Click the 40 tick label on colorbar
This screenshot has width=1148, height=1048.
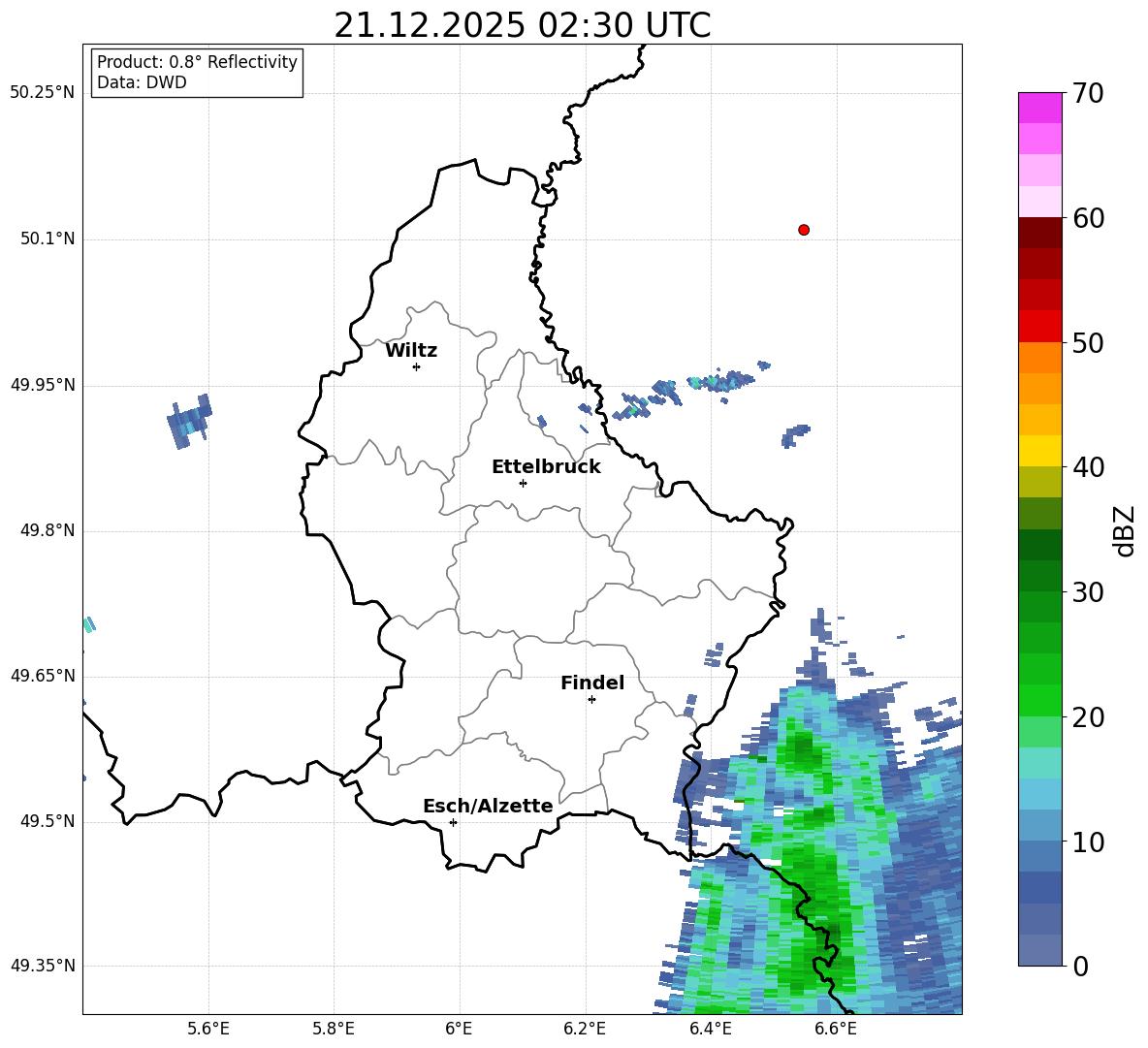click(1088, 467)
